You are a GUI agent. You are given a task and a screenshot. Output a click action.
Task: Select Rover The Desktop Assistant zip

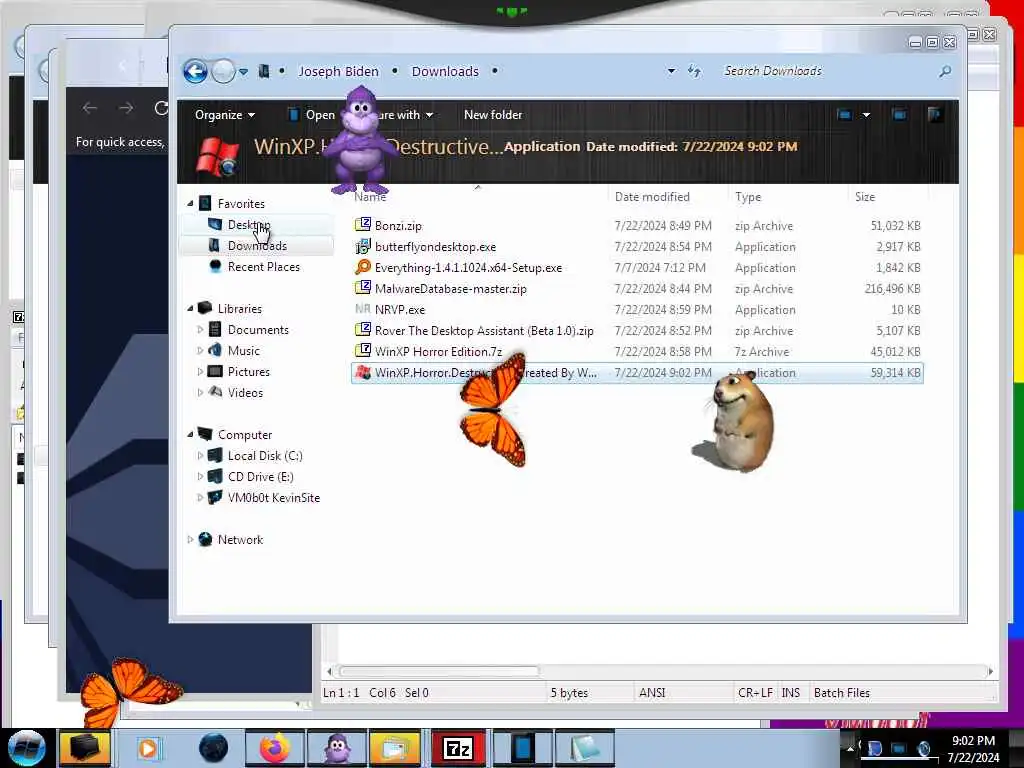[x=483, y=330]
